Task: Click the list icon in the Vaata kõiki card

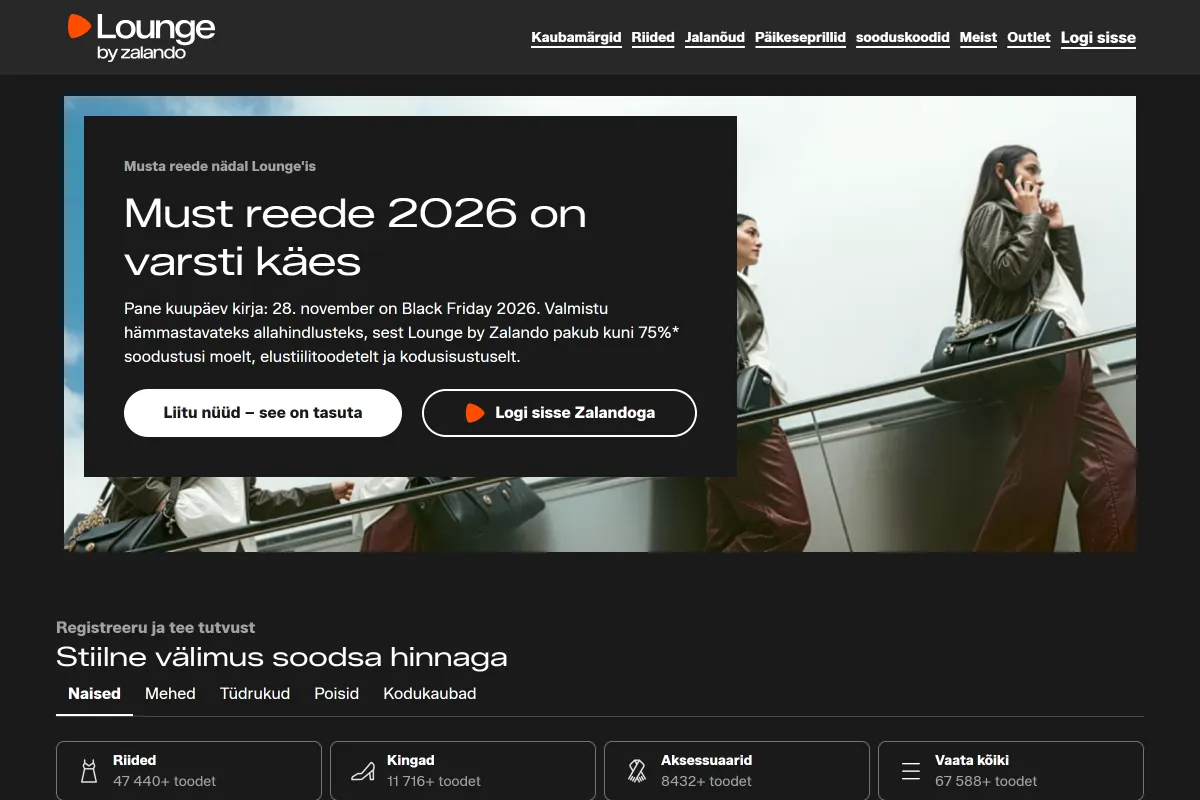Action: 911,771
